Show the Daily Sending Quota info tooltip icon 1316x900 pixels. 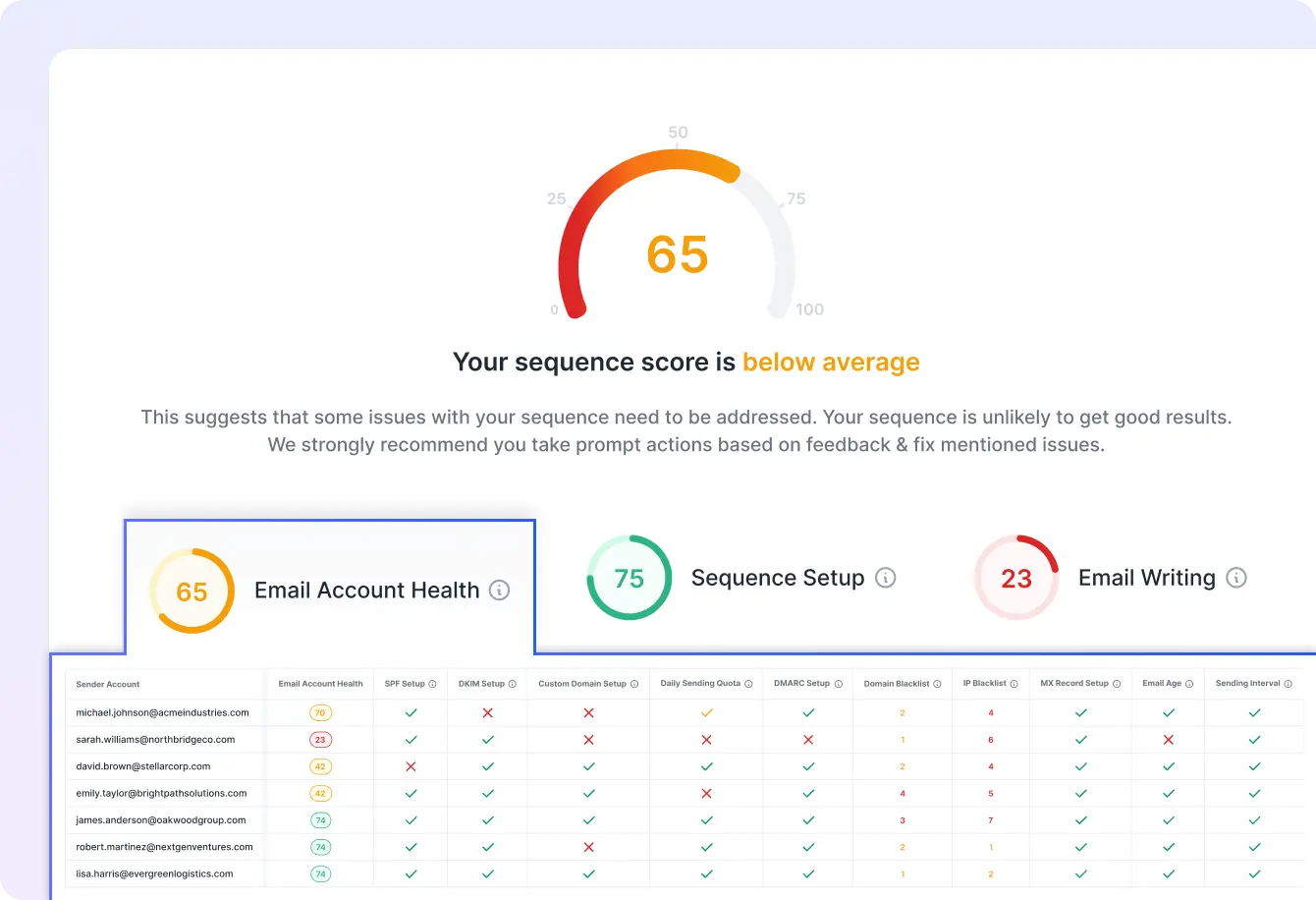click(749, 684)
